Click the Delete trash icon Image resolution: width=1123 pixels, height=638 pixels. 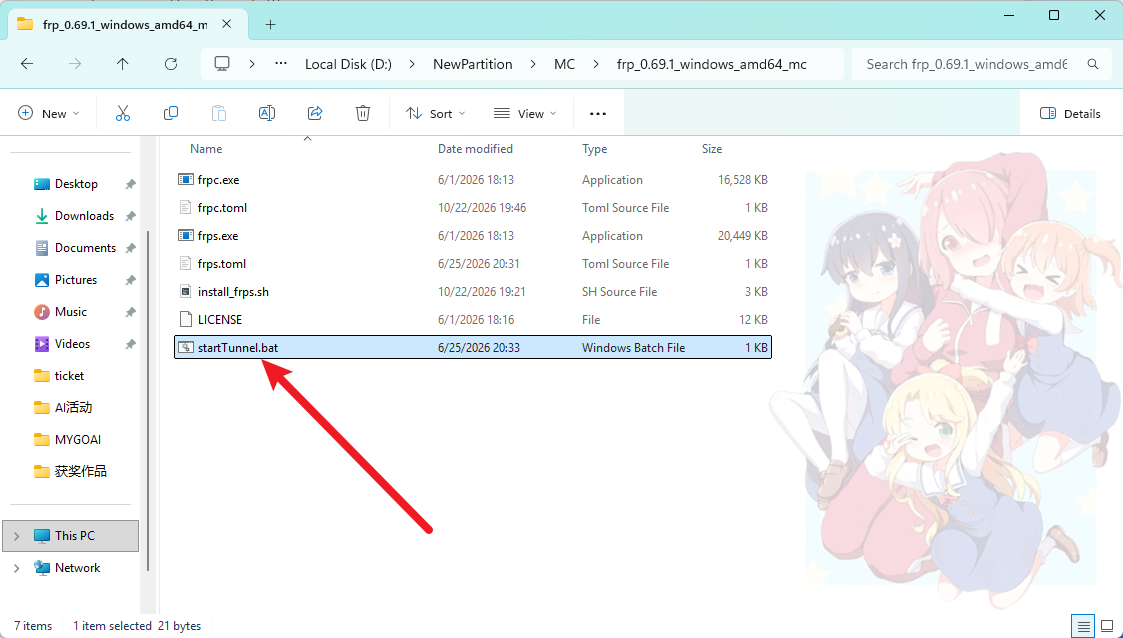[363, 113]
